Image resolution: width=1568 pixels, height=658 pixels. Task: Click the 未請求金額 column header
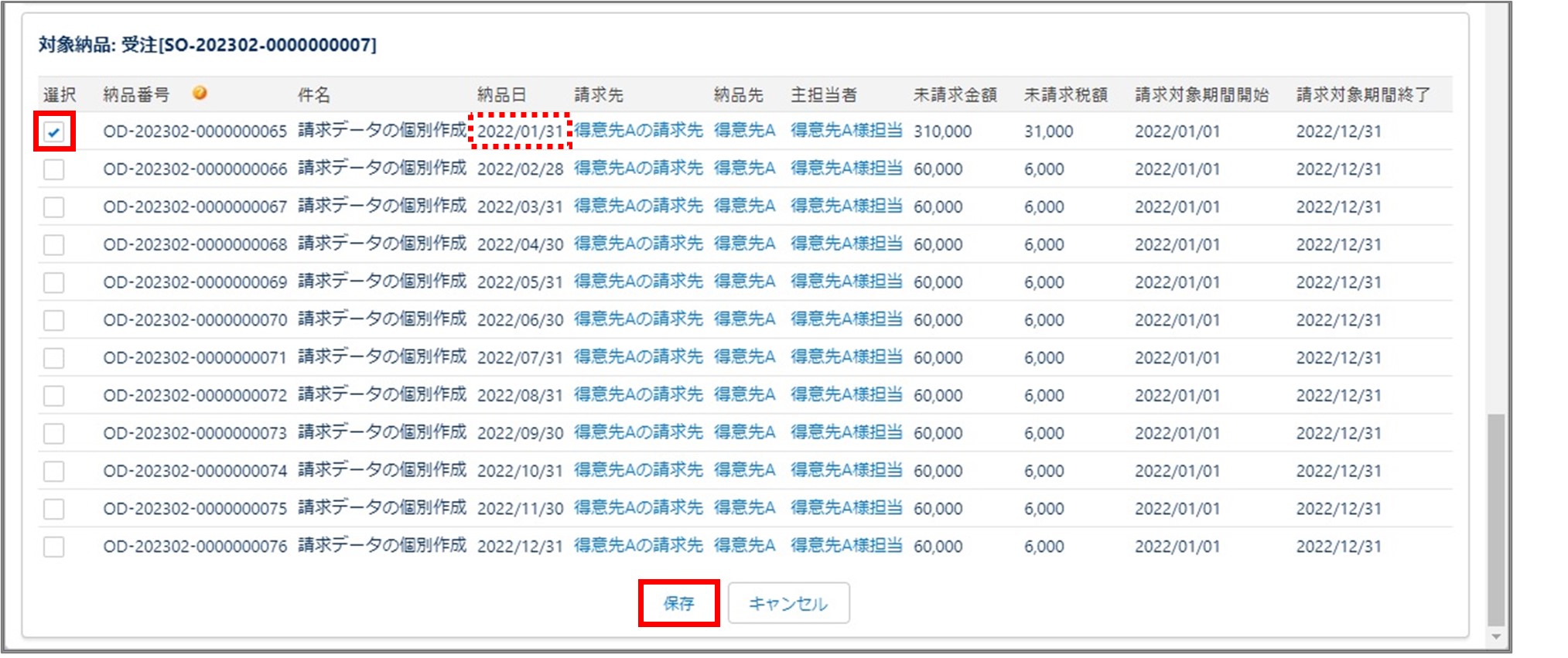click(955, 95)
